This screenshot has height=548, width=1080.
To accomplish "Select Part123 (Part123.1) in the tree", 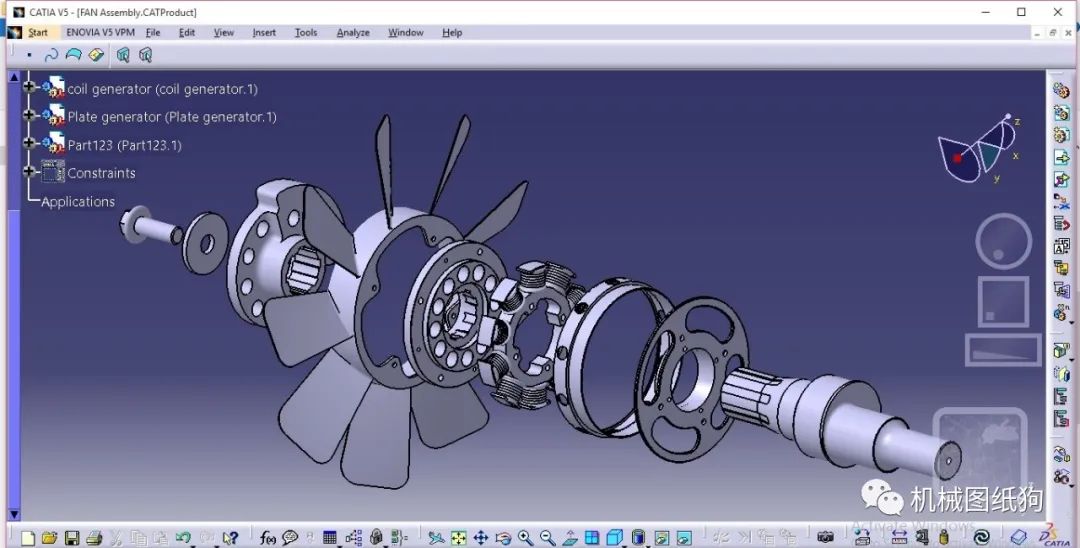I will click(x=125, y=145).
